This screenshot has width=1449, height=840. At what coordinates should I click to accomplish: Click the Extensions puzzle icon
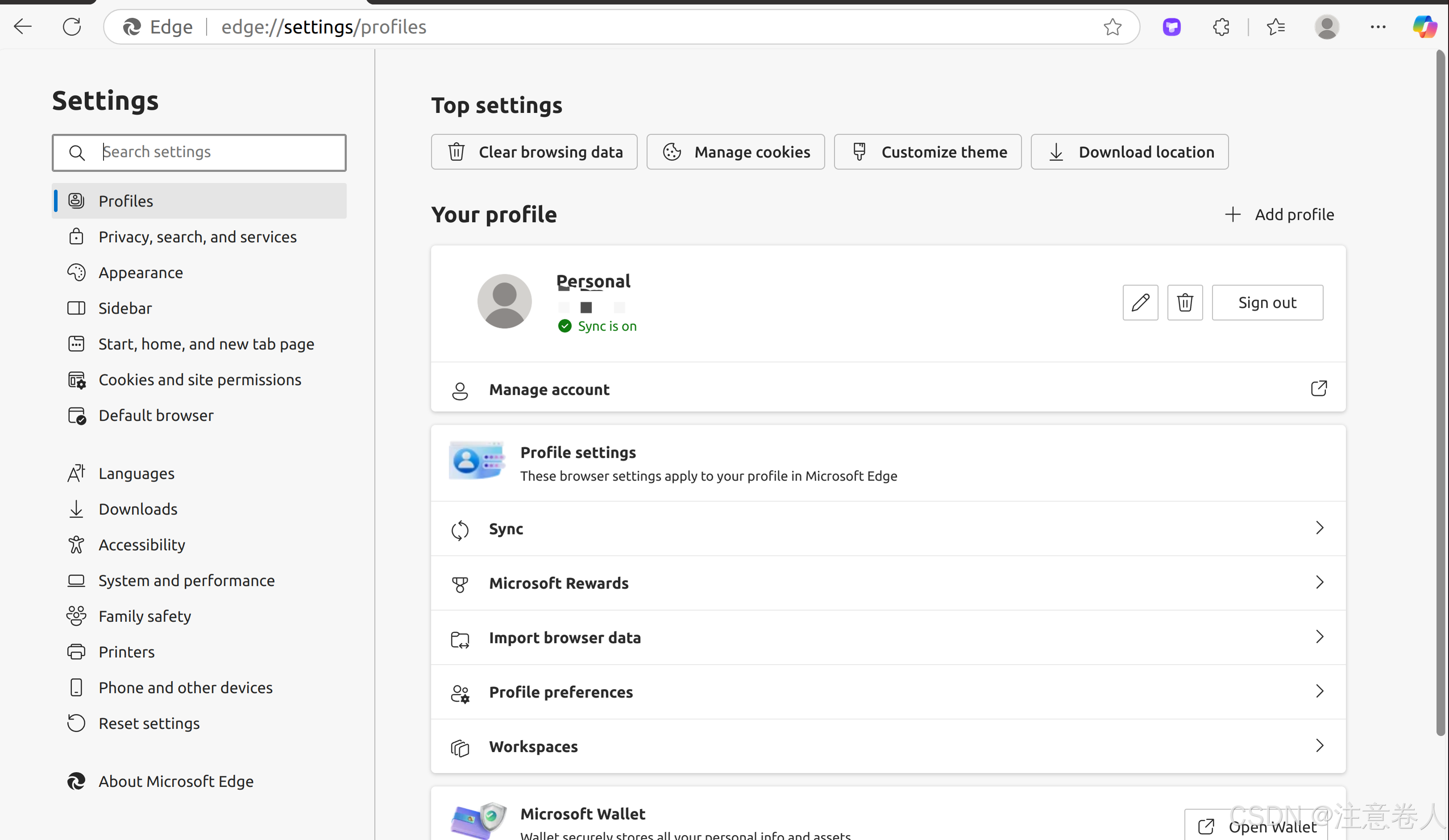pyautogui.click(x=1221, y=27)
